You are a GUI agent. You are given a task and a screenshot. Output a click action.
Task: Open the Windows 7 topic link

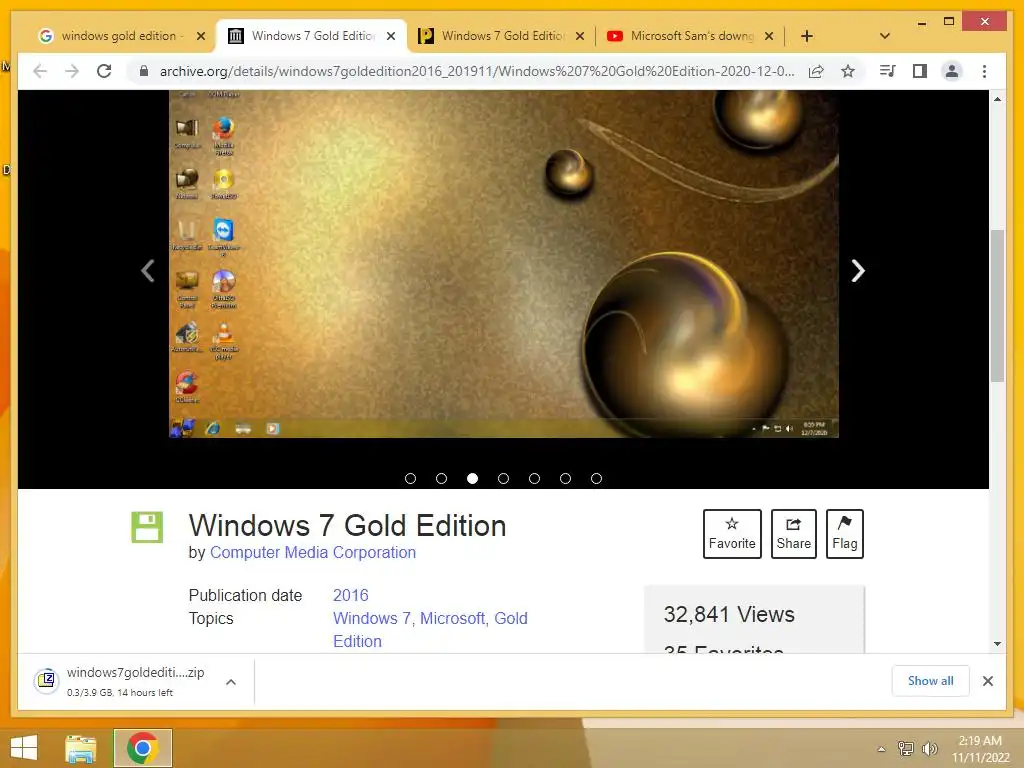pyautogui.click(x=372, y=618)
